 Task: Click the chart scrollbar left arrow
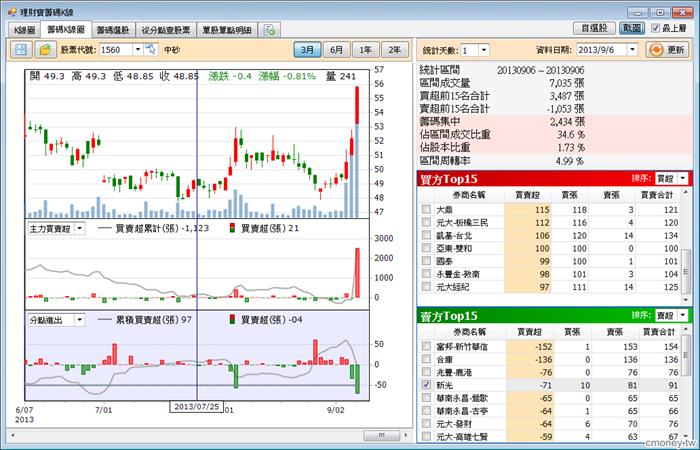pyautogui.click(x=13, y=435)
